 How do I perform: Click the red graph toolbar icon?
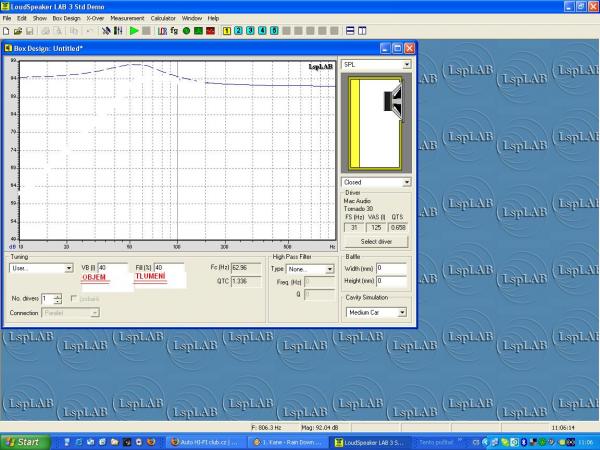210,31
